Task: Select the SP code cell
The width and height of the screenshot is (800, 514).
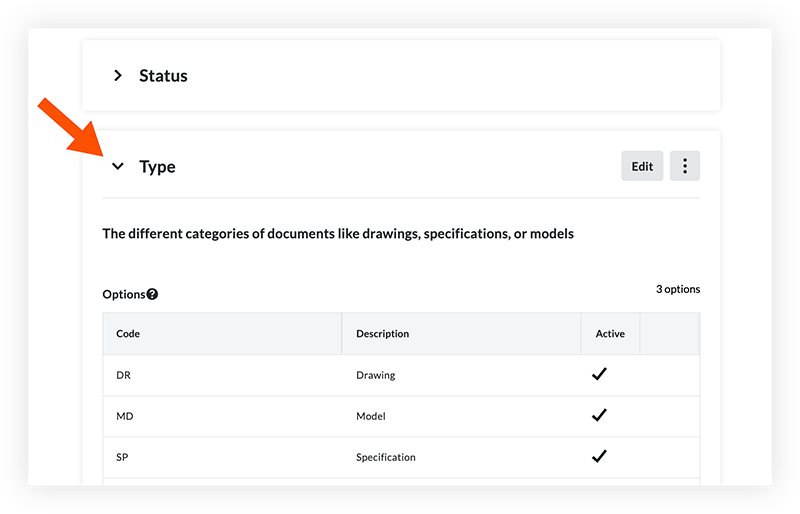Action: [124, 458]
